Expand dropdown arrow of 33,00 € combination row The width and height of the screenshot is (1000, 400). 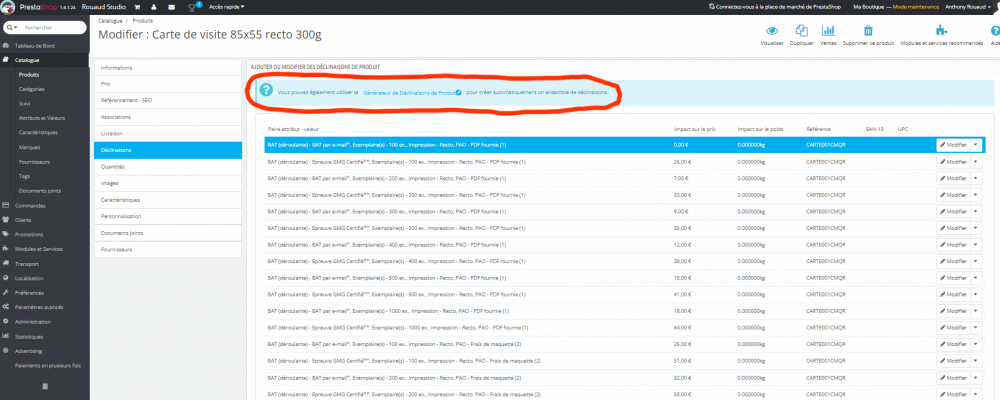[976, 195]
